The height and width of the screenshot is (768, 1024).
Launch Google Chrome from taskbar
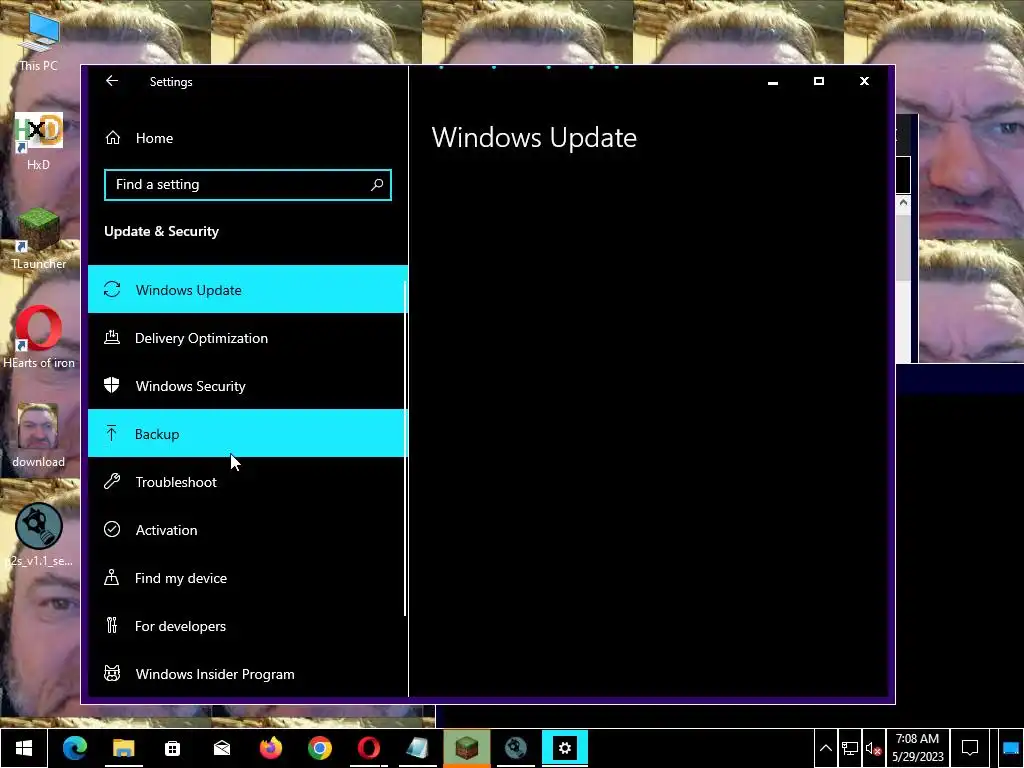click(x=319, y=748)
